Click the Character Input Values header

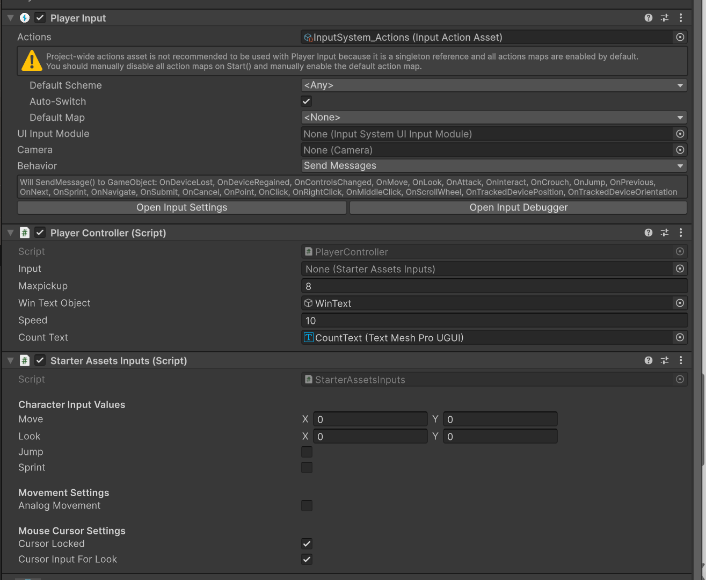(x=72, y=404)
